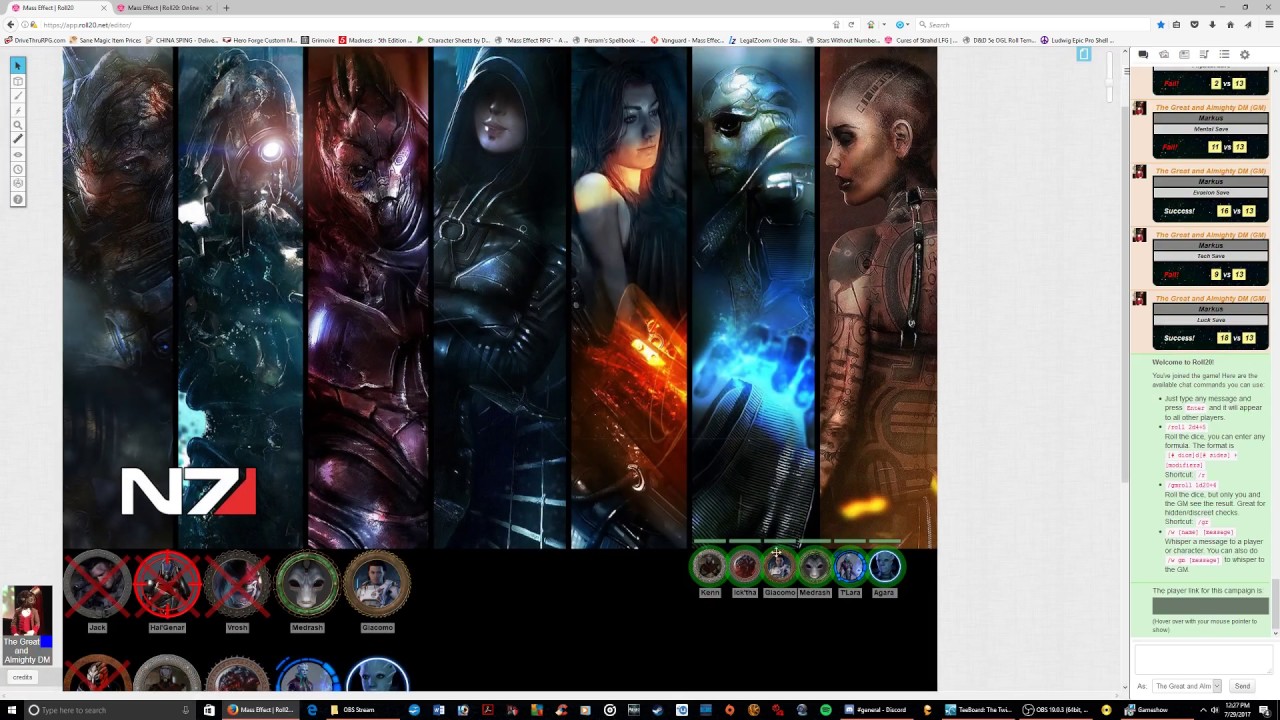1280x720 pixels.
Task: Open the Sane Magic Item Prices bookmark
Action: coord(106,40)
